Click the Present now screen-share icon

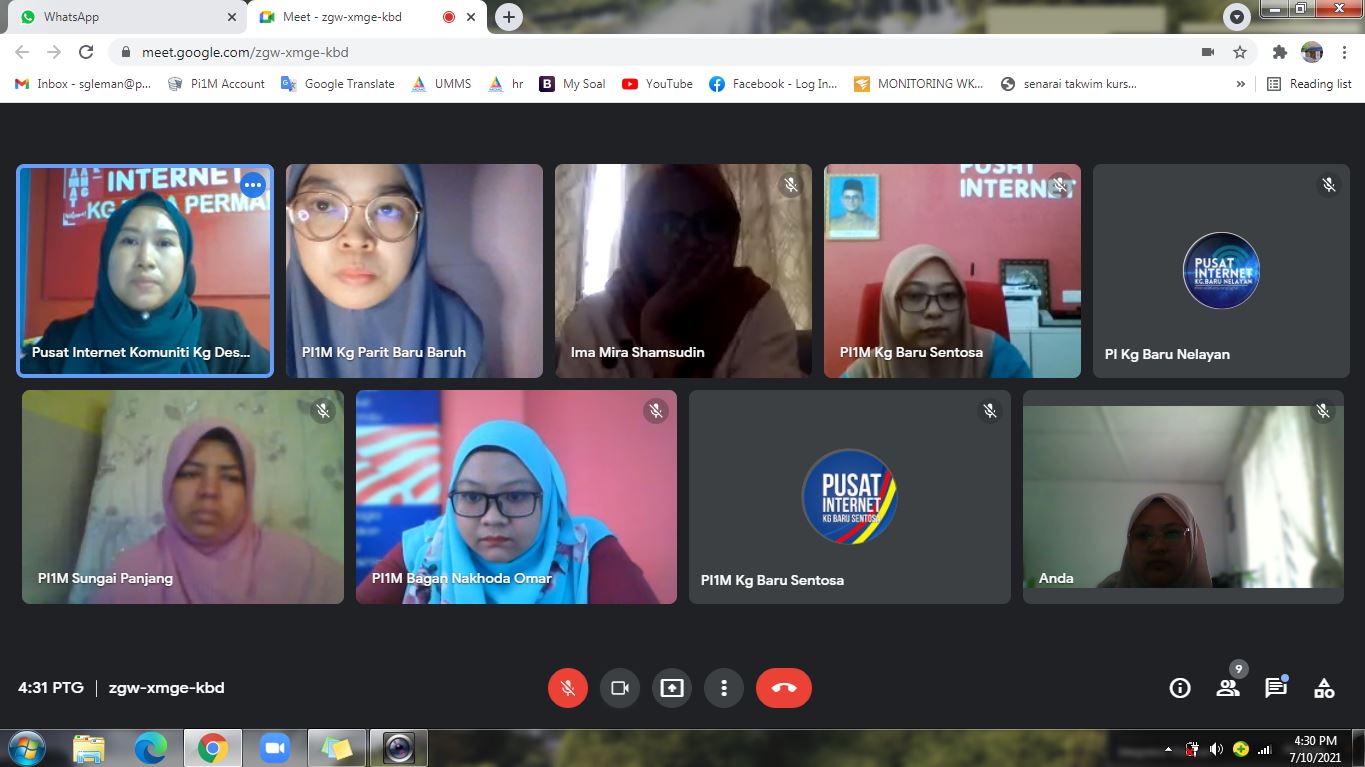tap(672, 688)
